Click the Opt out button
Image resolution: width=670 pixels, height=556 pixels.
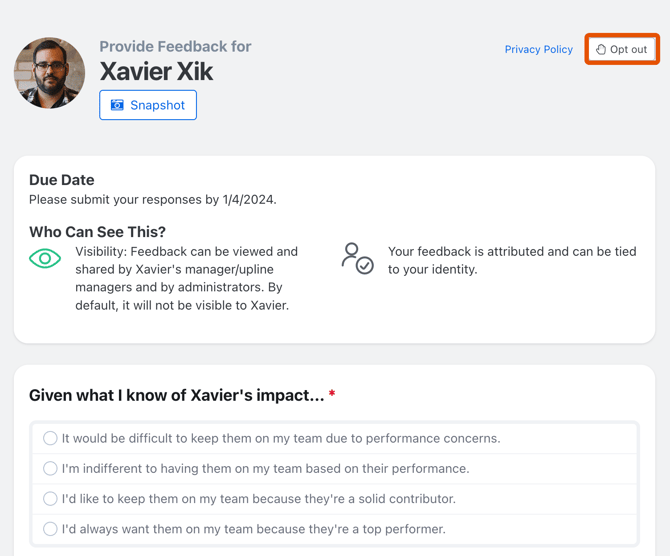[x=622, y=49]
